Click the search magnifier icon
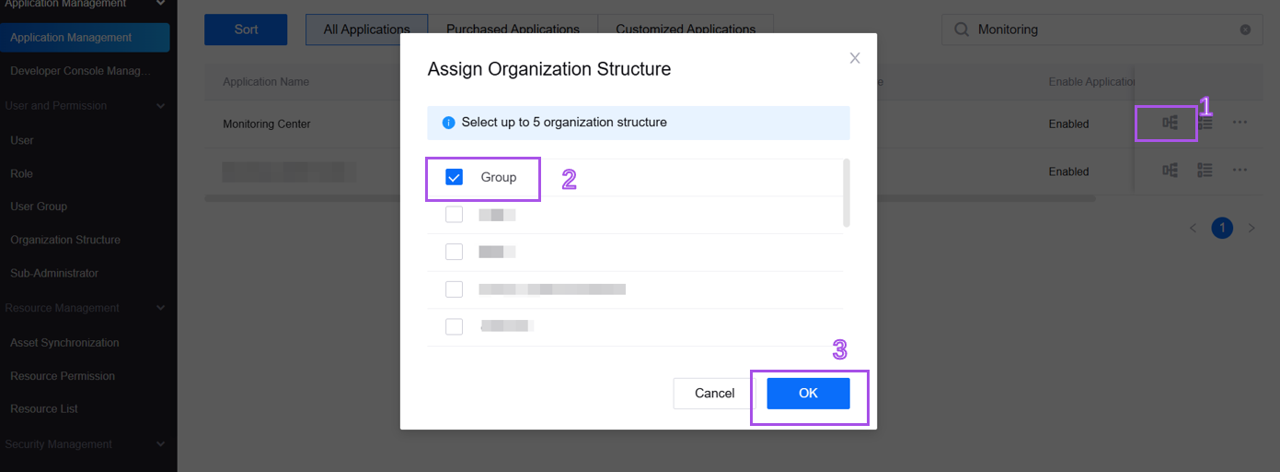1280x472 pixels. (x=961, y=30)
